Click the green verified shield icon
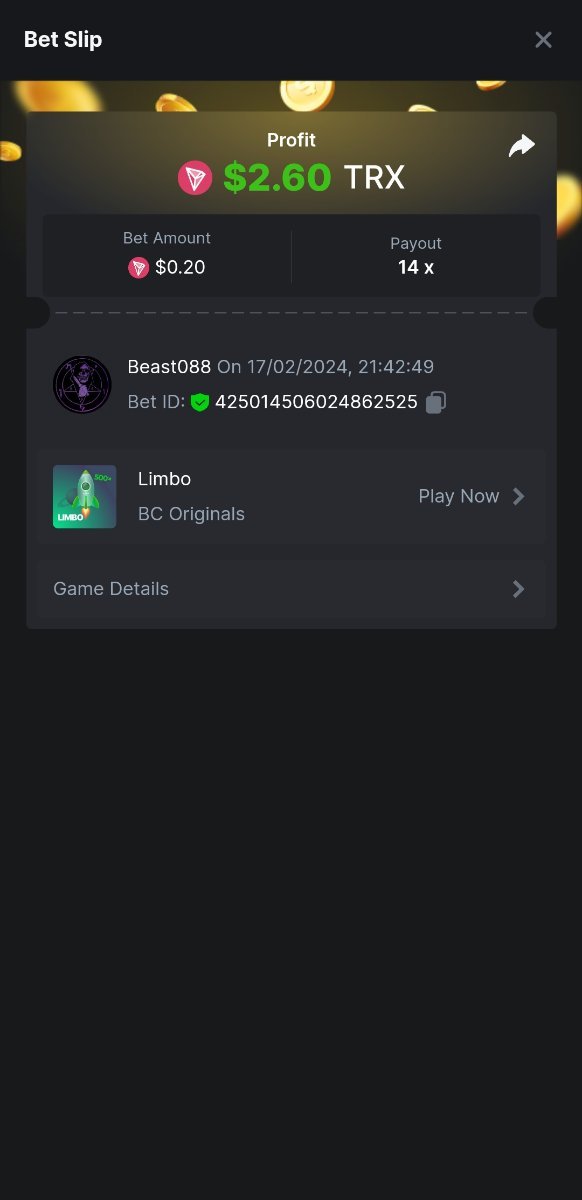The image size is (582, 1200). tap(200, 402)
